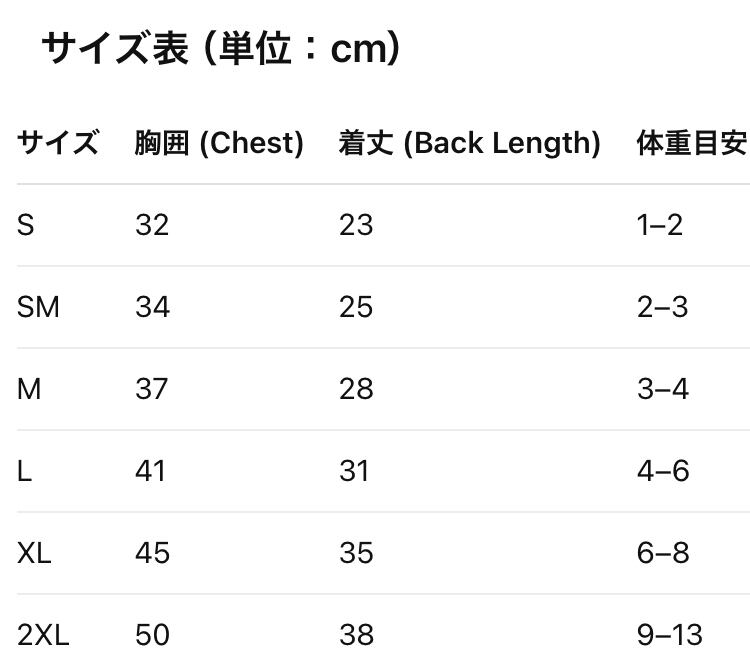Click chest value 45 in XL row
This screenshot has width=750, height=670.
tap(152, 553)
